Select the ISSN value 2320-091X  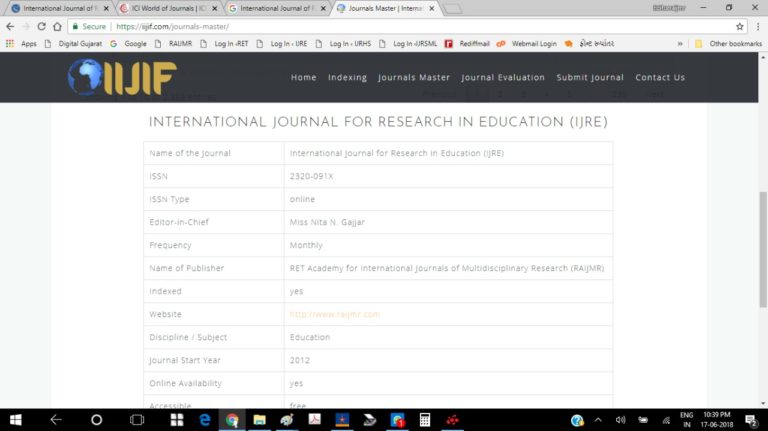(x=312, y=176)
